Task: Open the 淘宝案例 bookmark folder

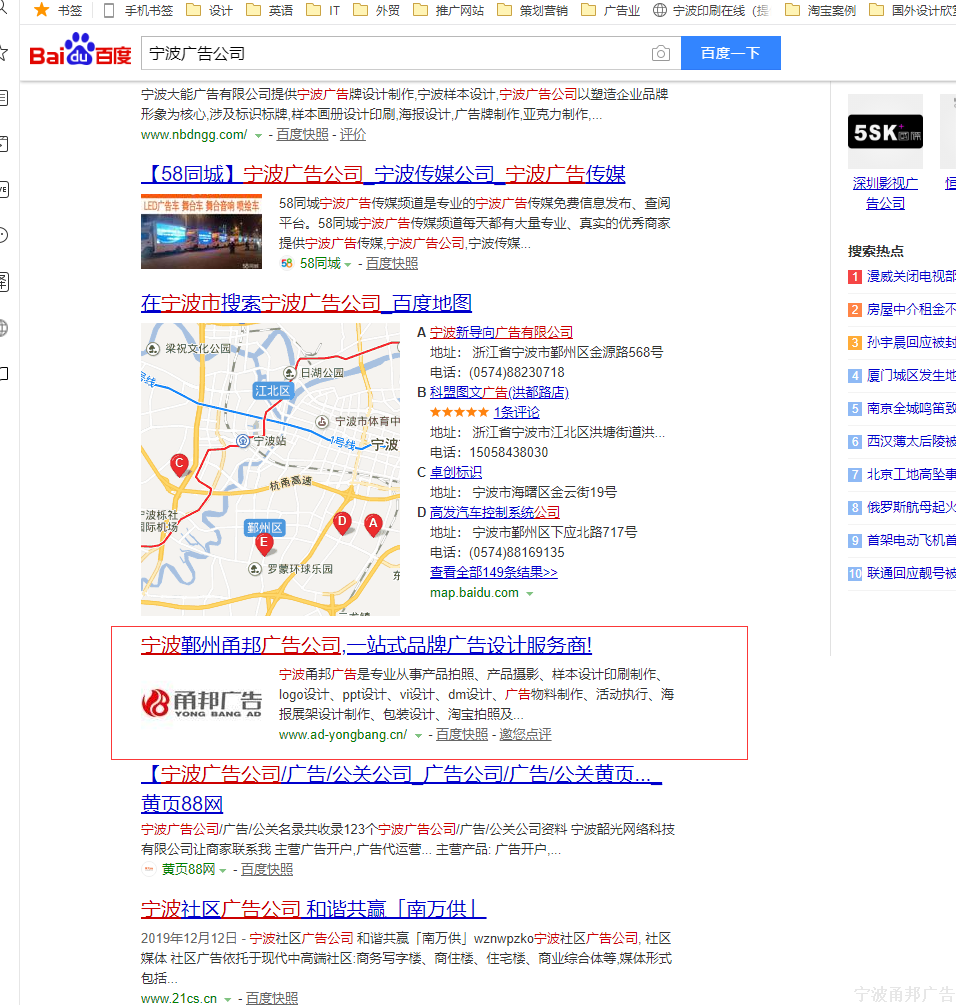Action: point(821,10)
